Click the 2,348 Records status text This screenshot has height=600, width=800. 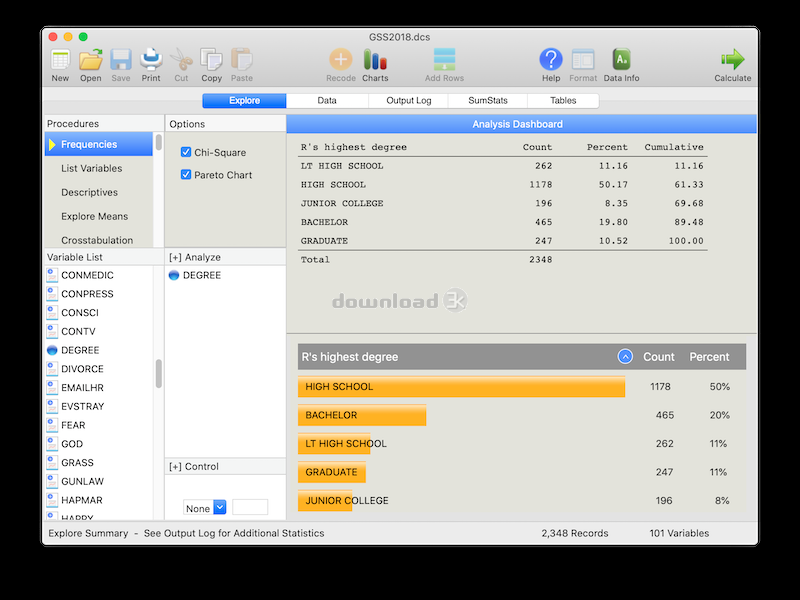(x=574, y=533)
